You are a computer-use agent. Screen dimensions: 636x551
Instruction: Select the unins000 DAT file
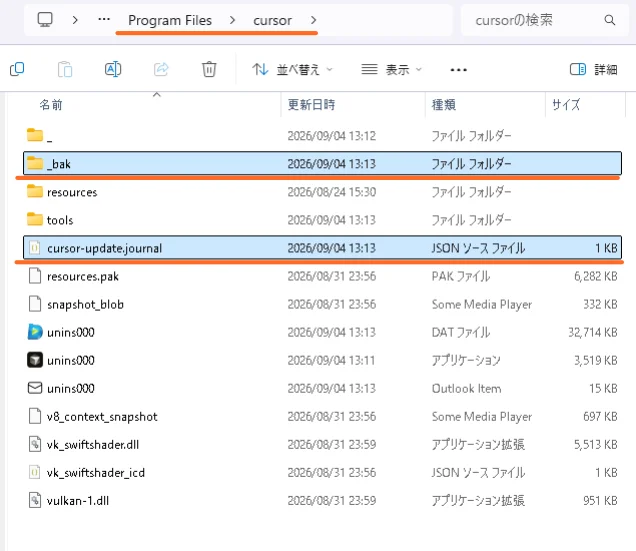pyautogui.click(x=322, y=332)
